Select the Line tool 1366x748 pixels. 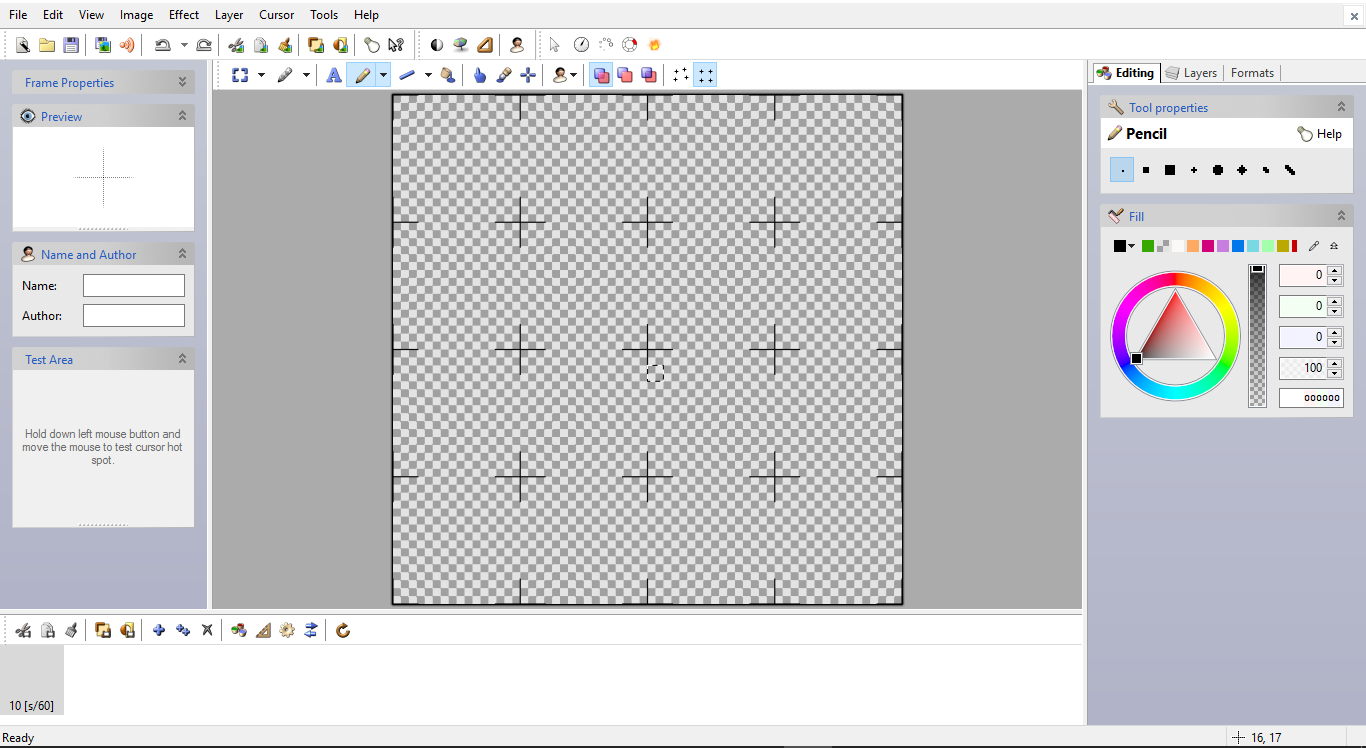point(407,75)
